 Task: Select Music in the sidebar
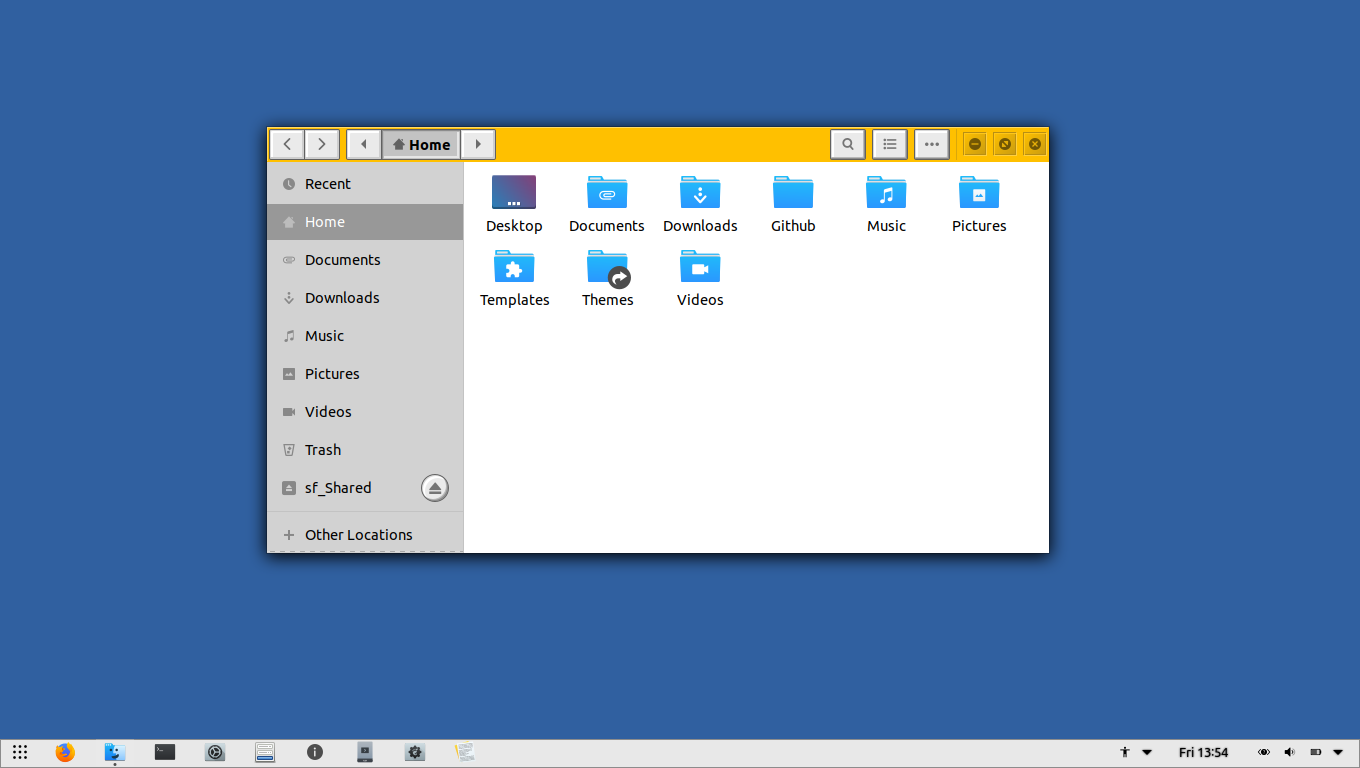tap(365, 336)
